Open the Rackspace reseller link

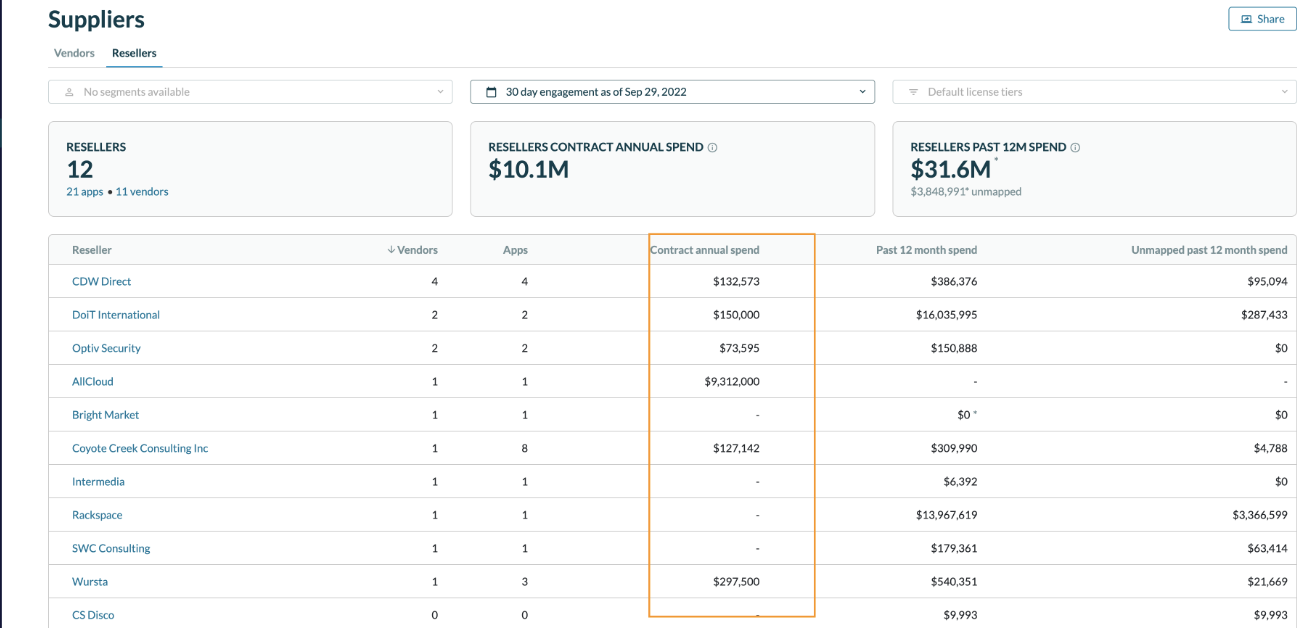coord(97,515)
